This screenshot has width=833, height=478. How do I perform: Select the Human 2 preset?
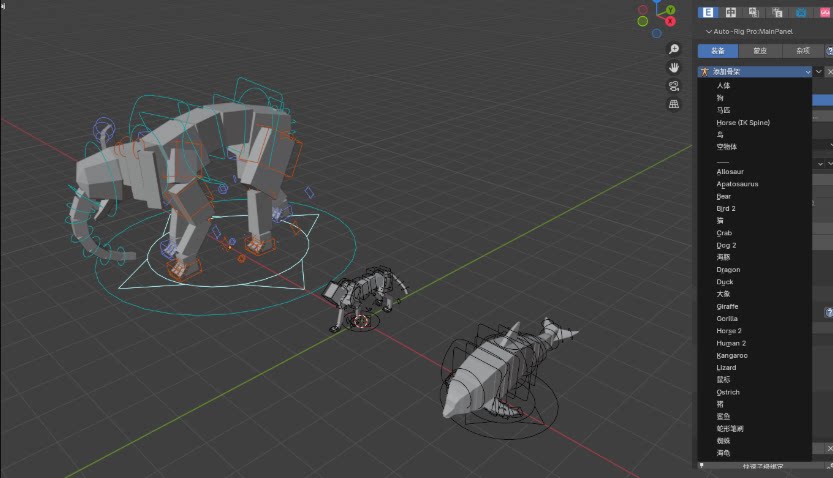tap(731, 343)
